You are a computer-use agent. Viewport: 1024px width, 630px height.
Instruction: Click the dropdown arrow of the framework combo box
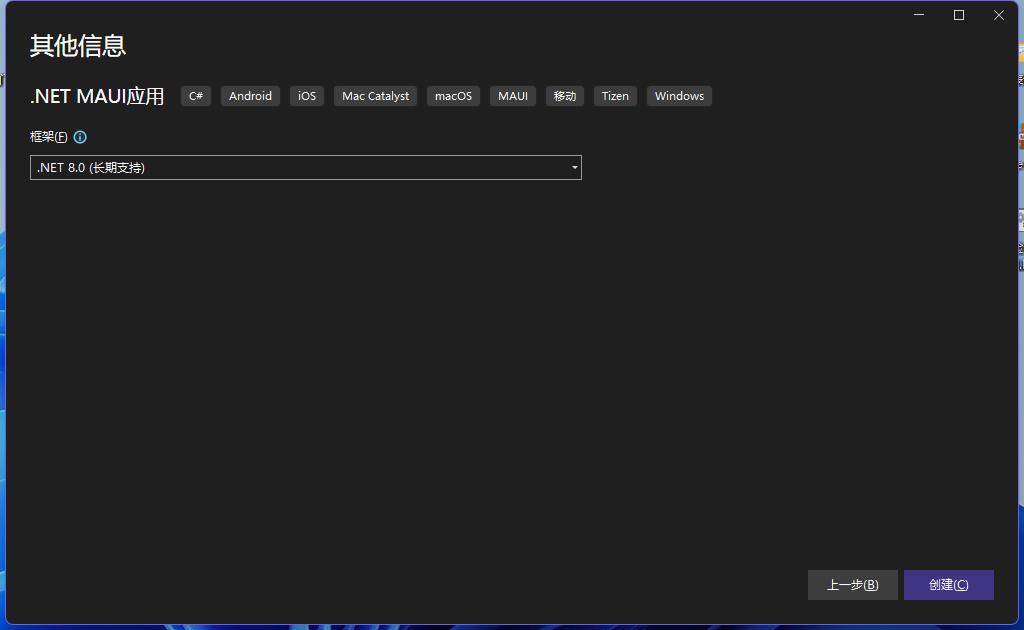(575, 168)
